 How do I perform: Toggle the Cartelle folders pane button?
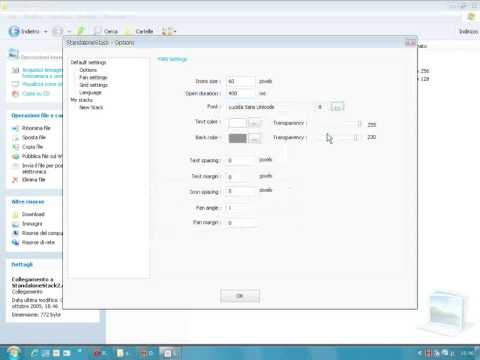[x=139, y=31]
